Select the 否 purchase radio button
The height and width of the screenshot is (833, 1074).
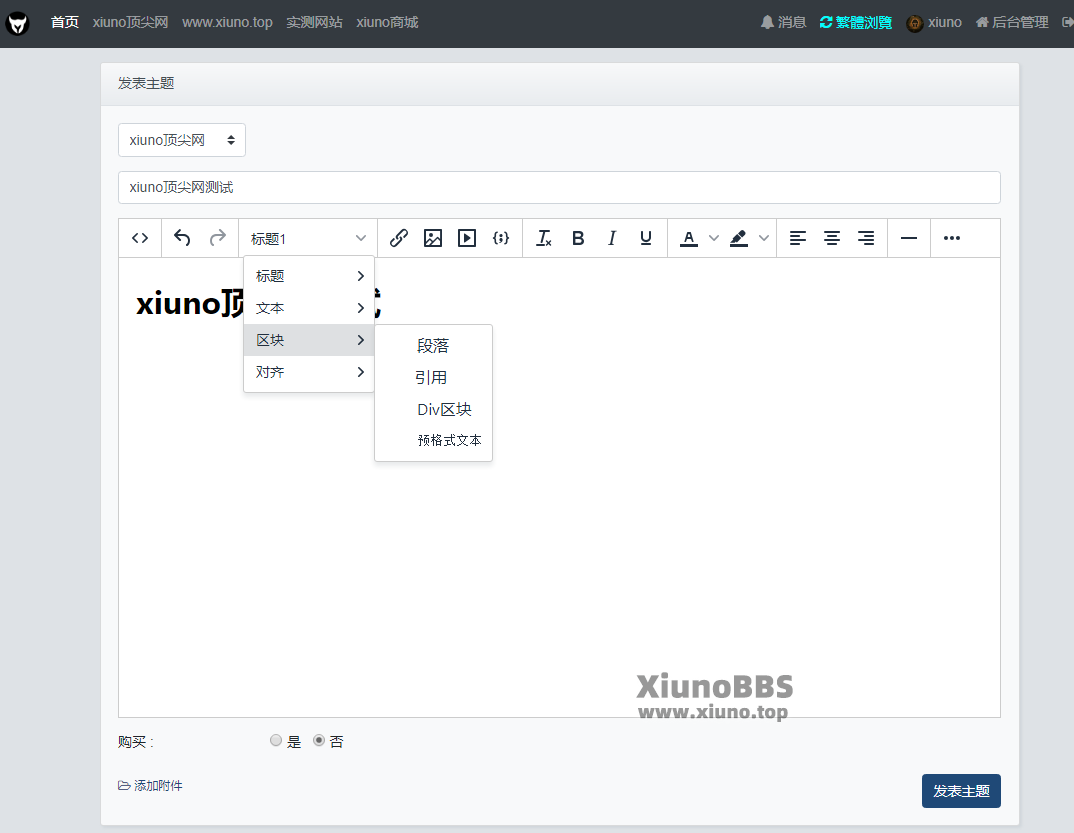pyautogui.click(x=319, y=741)
